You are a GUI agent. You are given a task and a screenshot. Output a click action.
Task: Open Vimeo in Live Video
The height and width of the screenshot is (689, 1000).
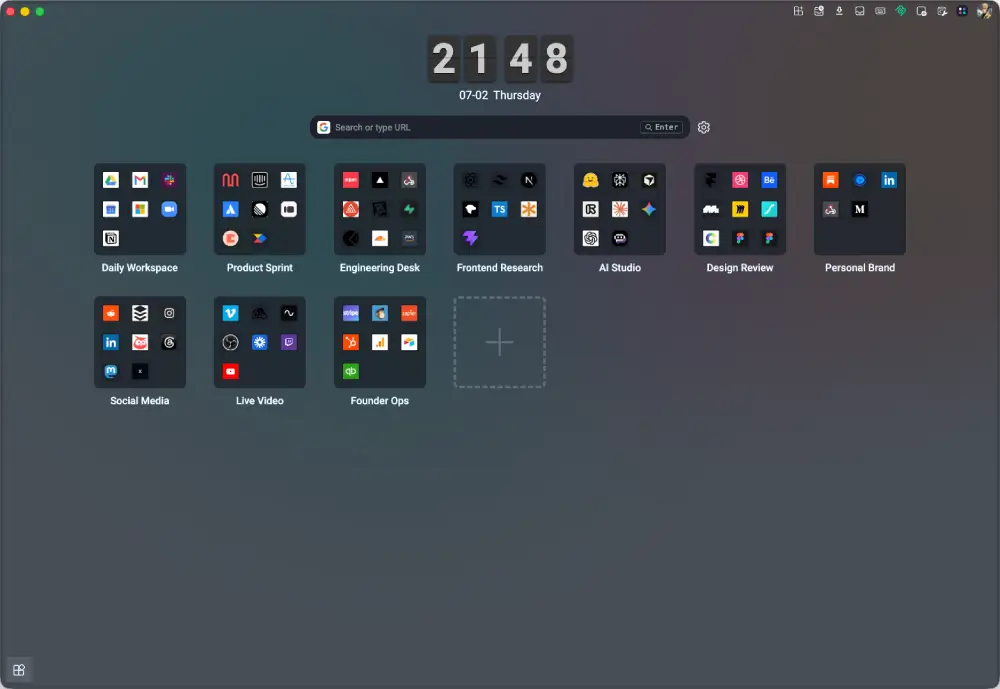[x=230, y=313]
